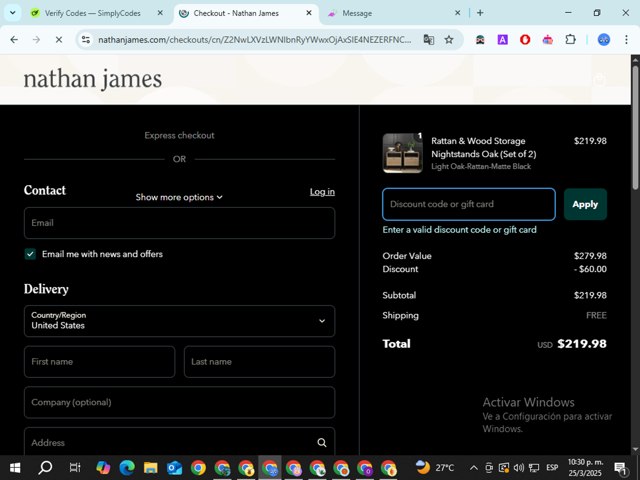This screenshot has height=480, width=640.
Task: Open the taskbar clock and date
Action: pos(585,468)
